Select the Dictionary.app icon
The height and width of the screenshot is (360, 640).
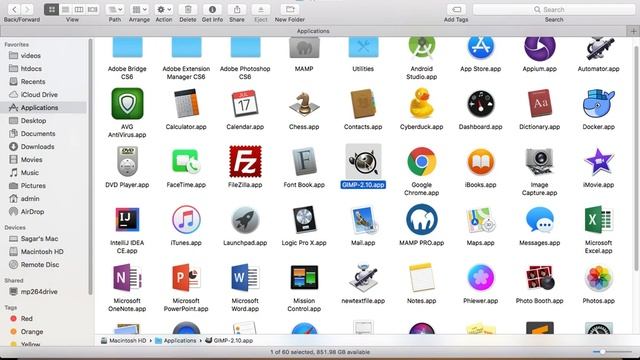coord(540,104)
